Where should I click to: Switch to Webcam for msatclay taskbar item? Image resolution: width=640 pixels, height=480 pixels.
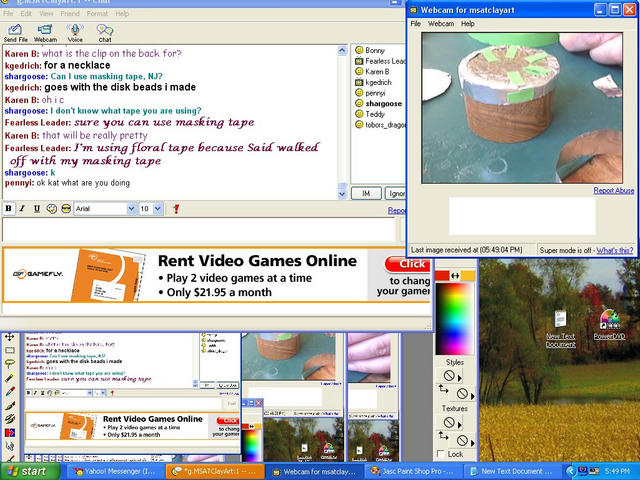pyautogui.click(x=314, y=471)
